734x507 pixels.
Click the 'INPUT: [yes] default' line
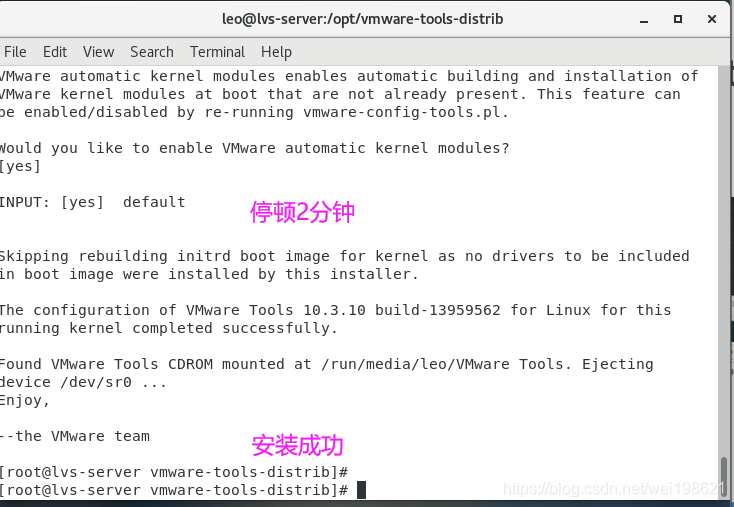tap(92, 202)
